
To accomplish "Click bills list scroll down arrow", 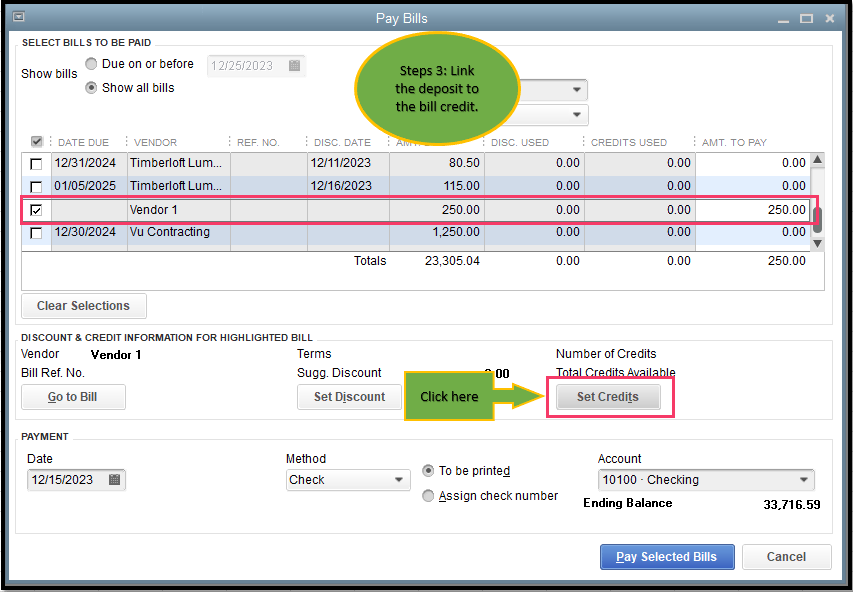I will coord(817,243).
